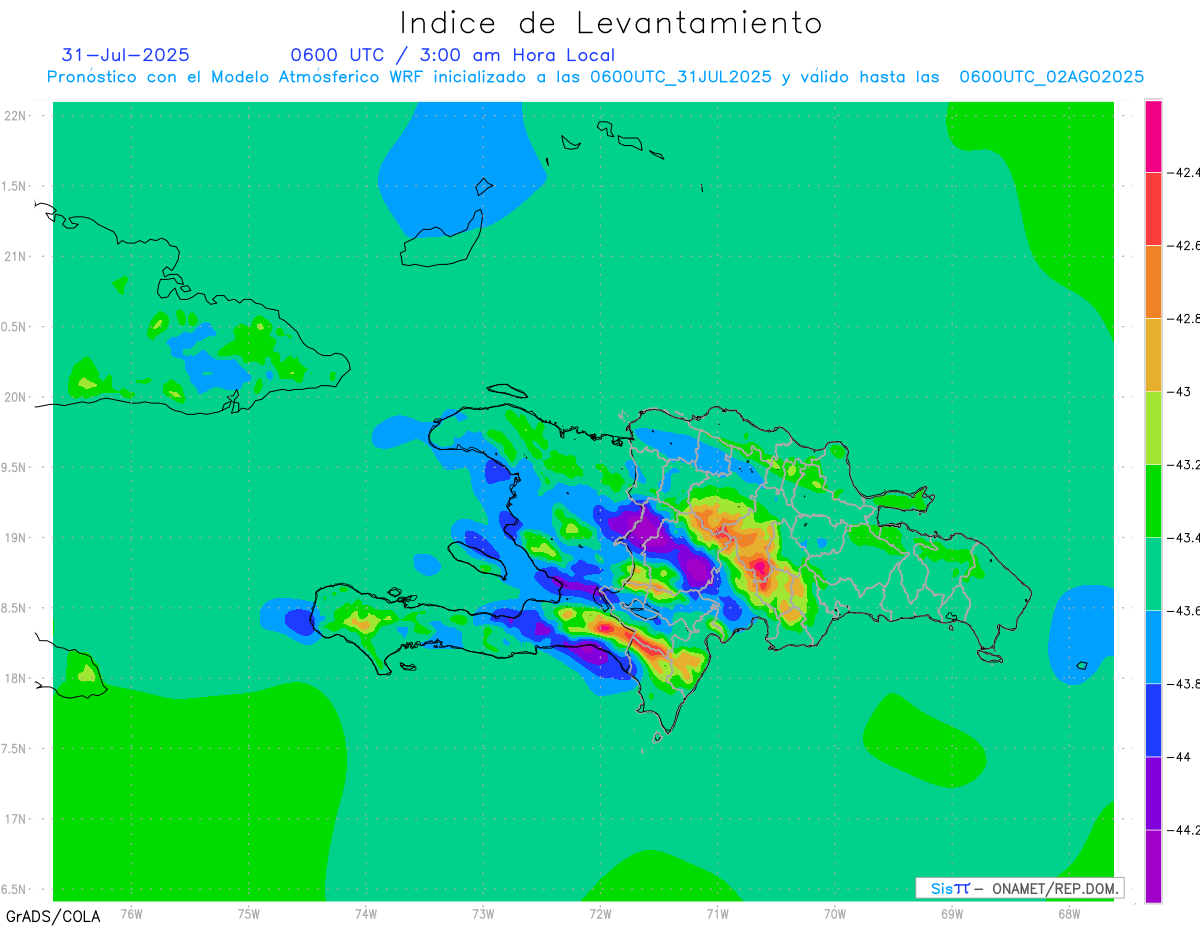Click the "-42.4" color scale value
This screenshot has width=1200, height=927.
[1184, 173]
